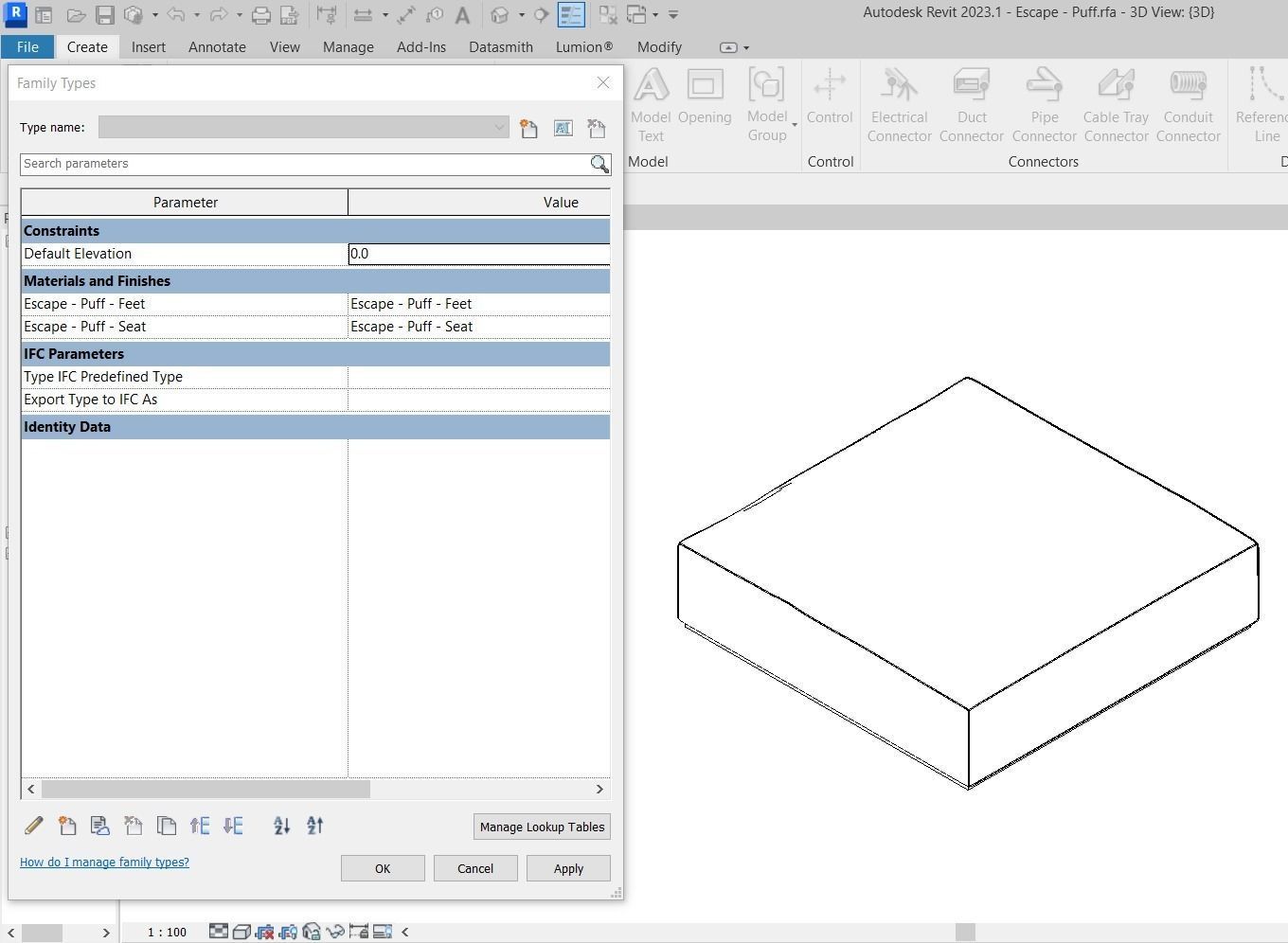The width and height of the screenshot is (1288, 943).
Task: Click the magnifier icon in Search parameters
Action: (x=599, y=164)
